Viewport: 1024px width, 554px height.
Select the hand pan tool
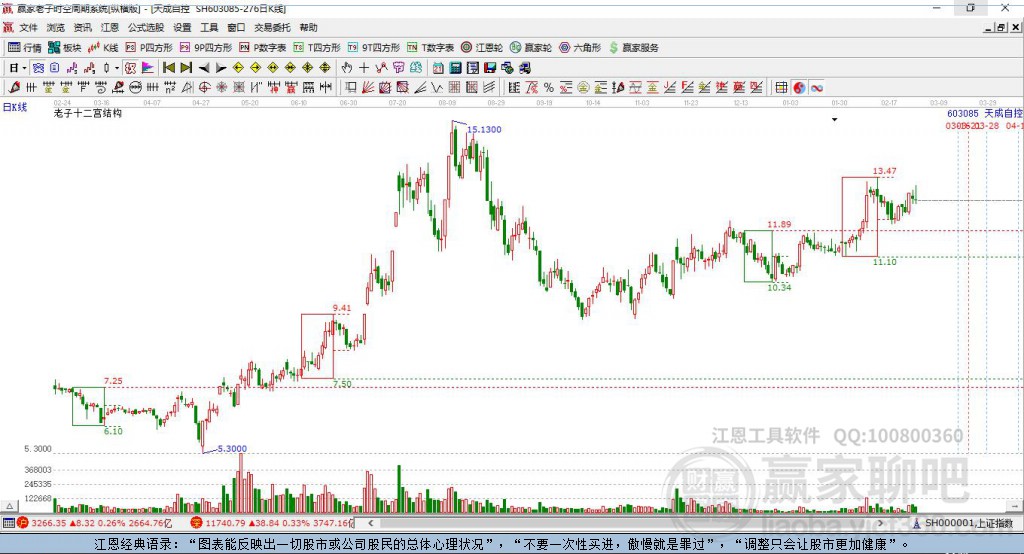[347, 68]
